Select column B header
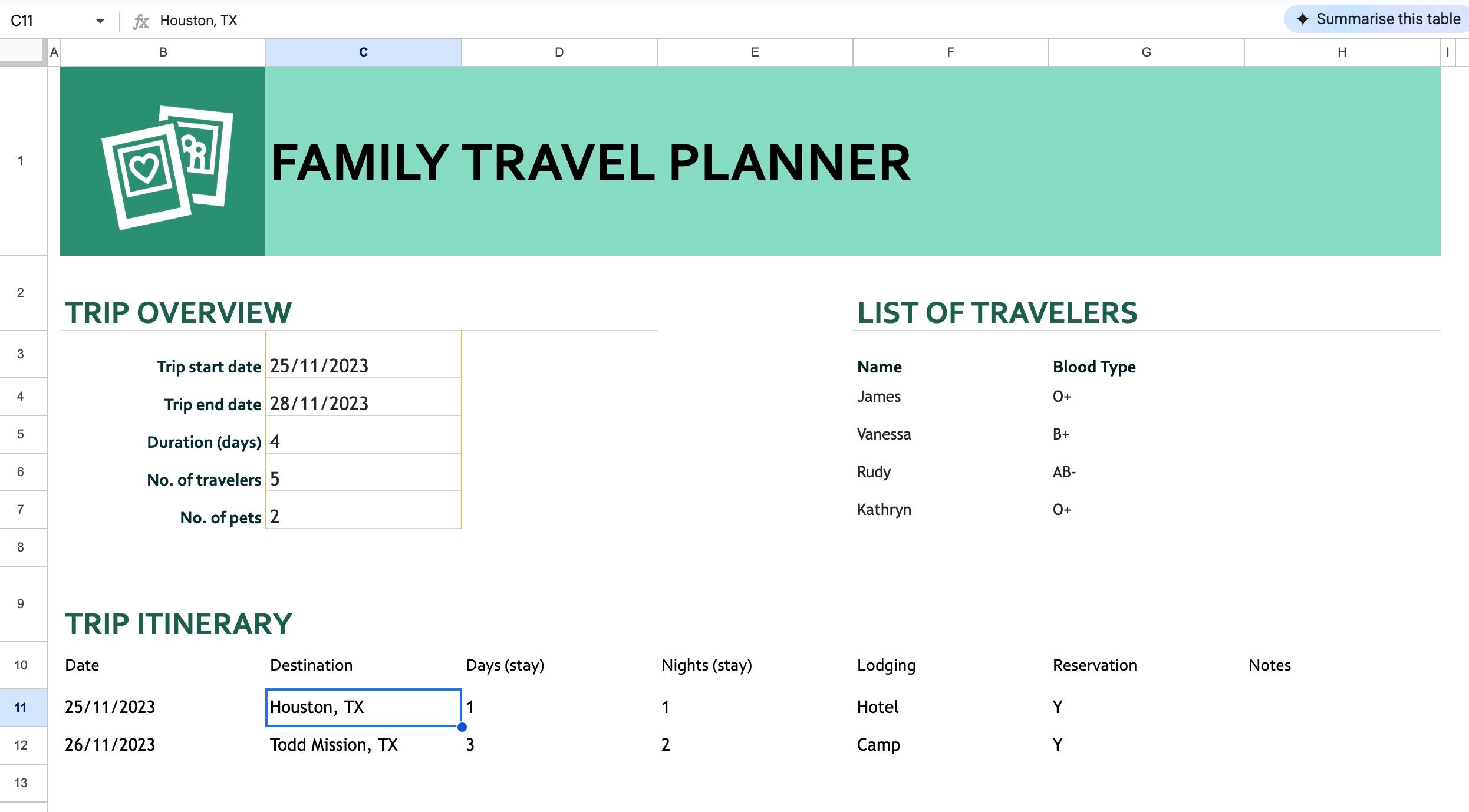Viewport: 1469px width, 812px height. point(163,52)
